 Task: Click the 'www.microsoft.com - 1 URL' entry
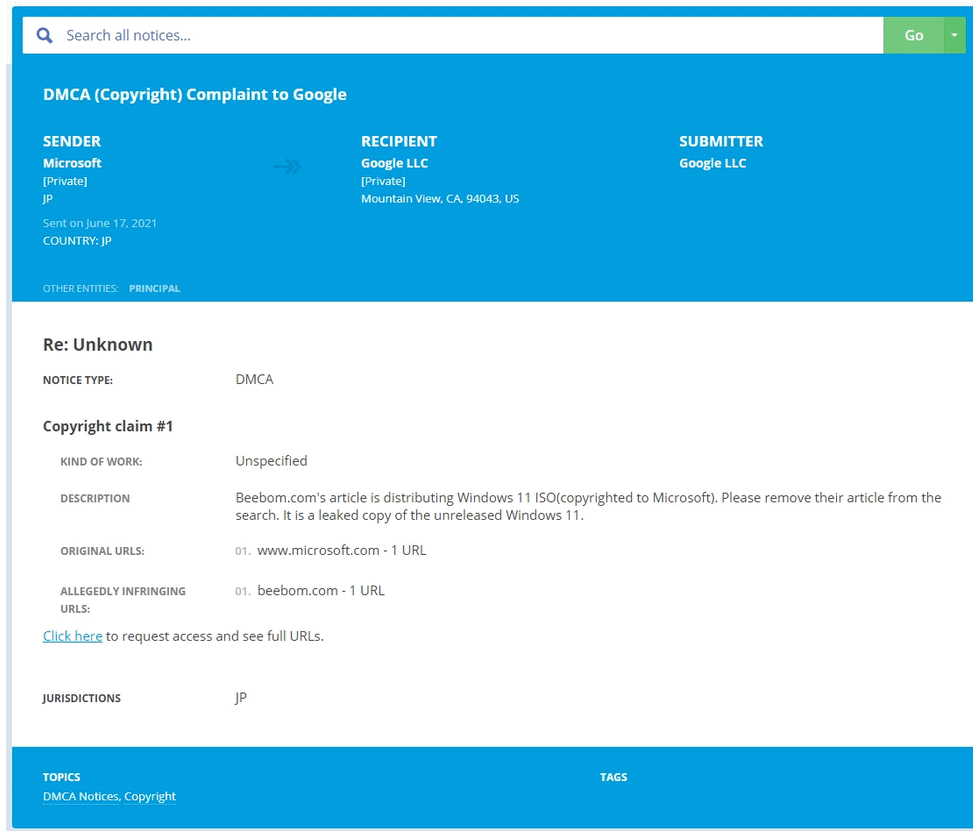point(341,550)
